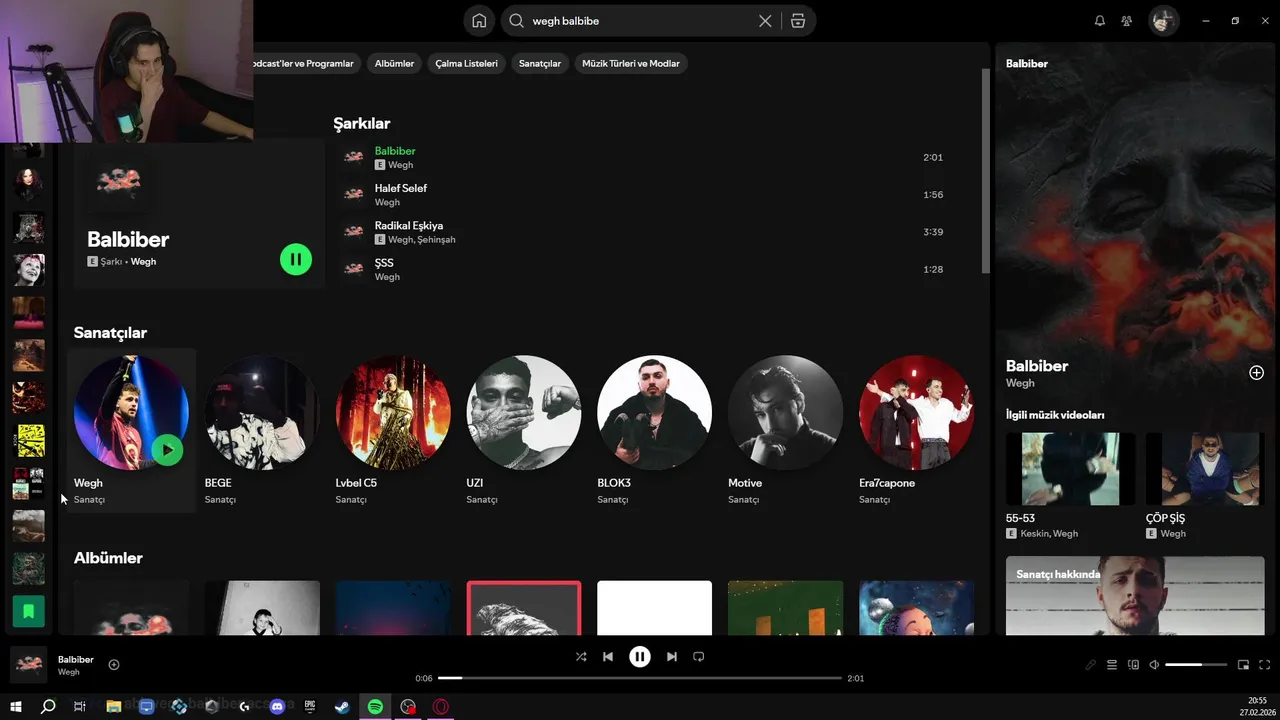1280x720 pixels.
Task: Filter results by Sanatçılar
Action: tap(540, 63)
